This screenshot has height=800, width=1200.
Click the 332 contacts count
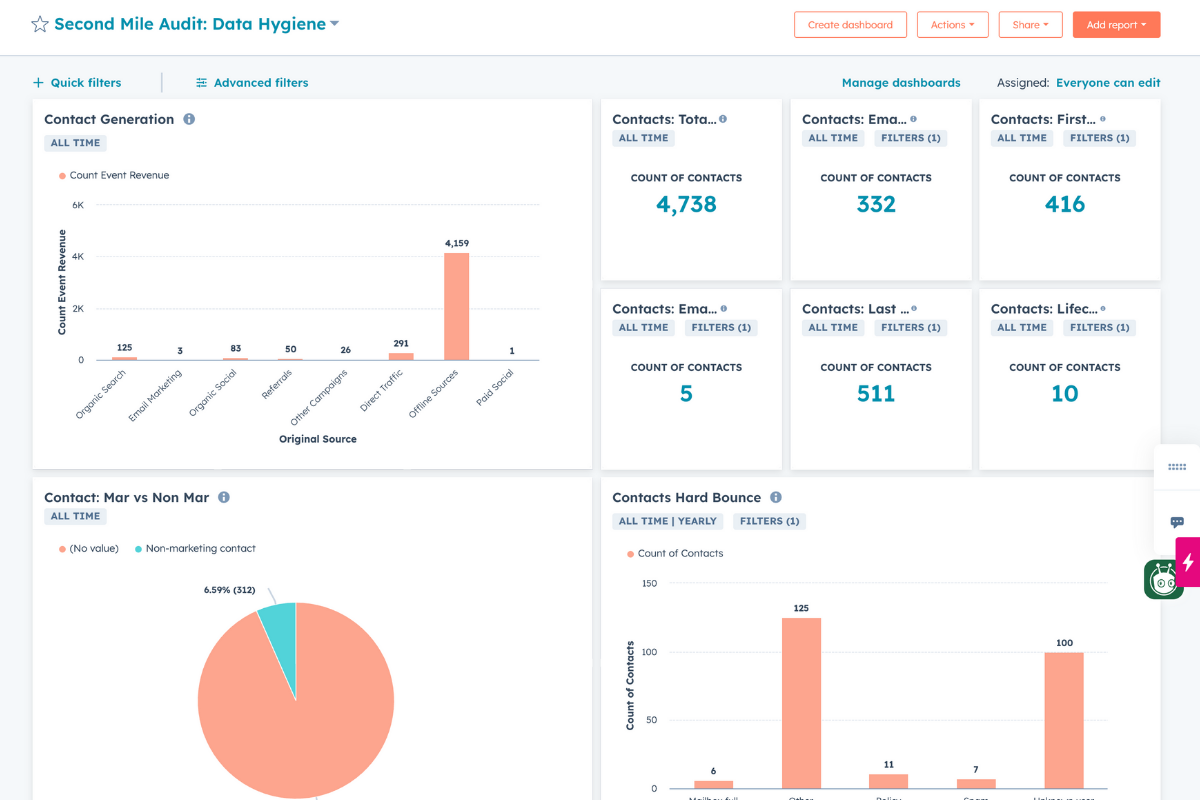[876, 204]
